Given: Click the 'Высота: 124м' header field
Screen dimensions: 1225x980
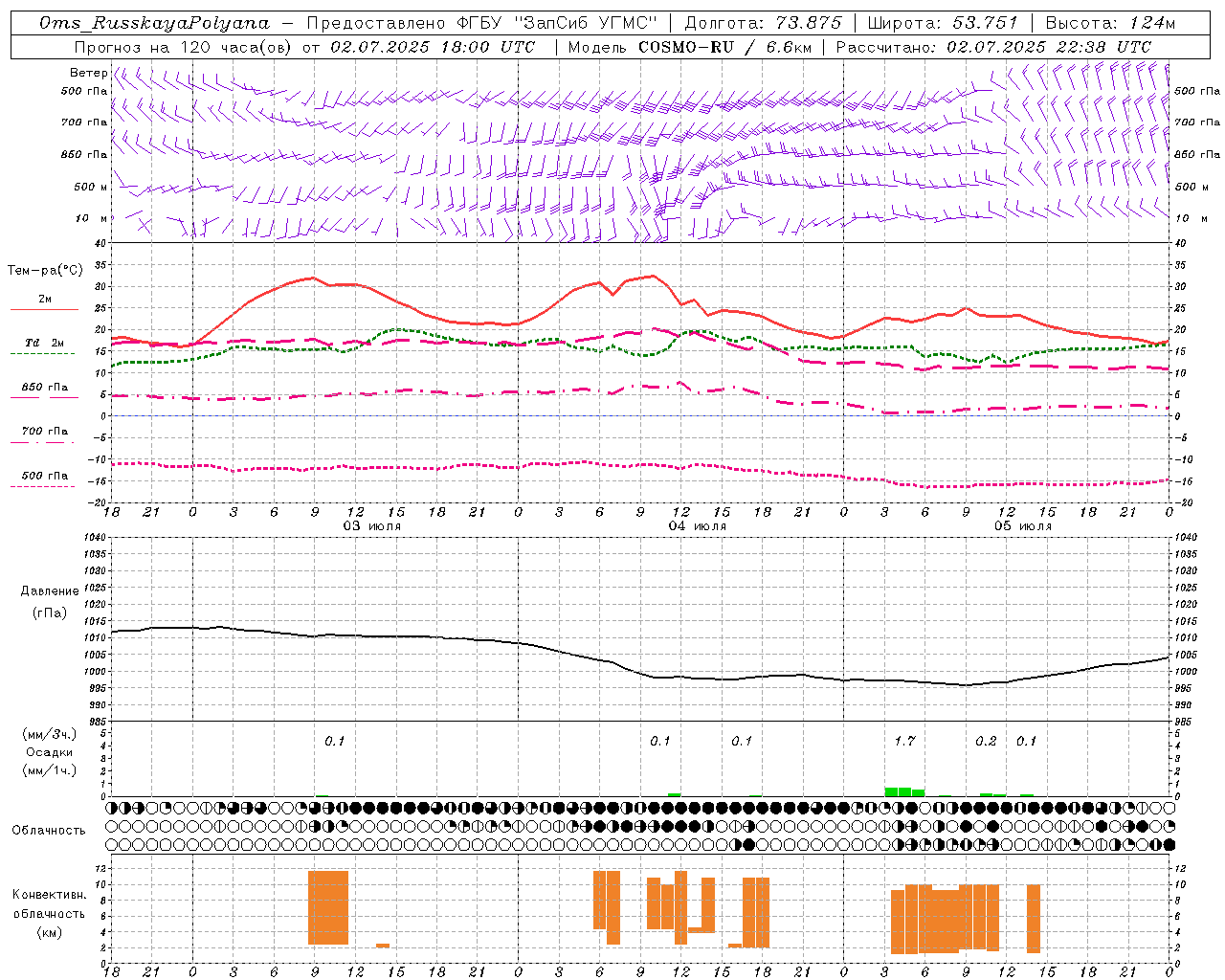Looking at the screenshot, I should coord(1110,23).
